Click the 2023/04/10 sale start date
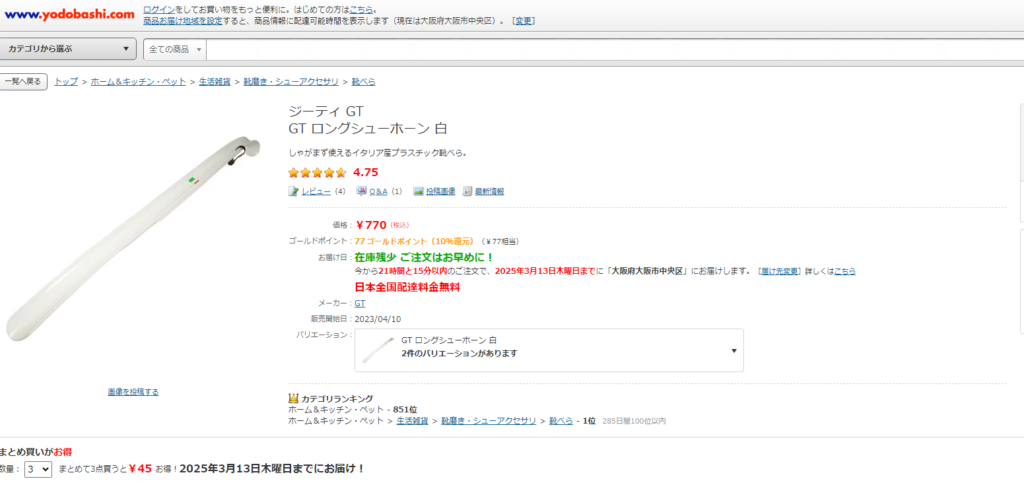This screenshot has height=481, width=1024. (377, 319)
